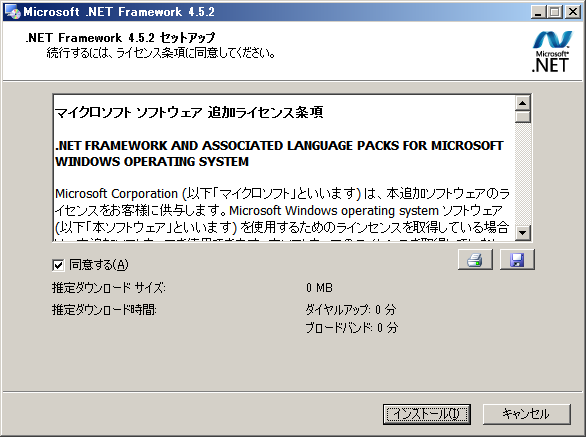Start setup with the インストール(I) button
The image size is (586, 437).
(426, 414)
